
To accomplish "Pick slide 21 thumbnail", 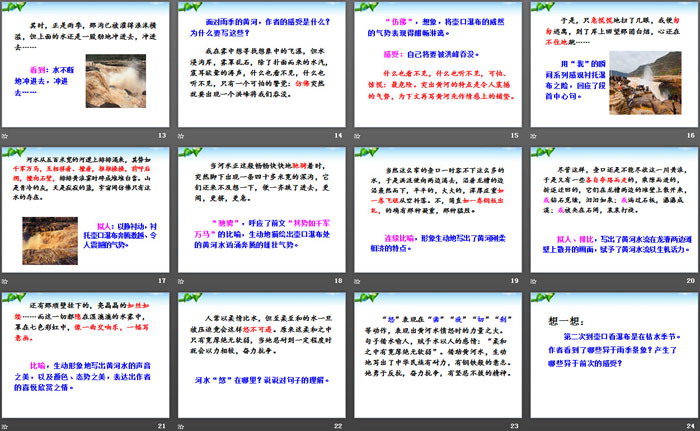I will pos(86,358).
